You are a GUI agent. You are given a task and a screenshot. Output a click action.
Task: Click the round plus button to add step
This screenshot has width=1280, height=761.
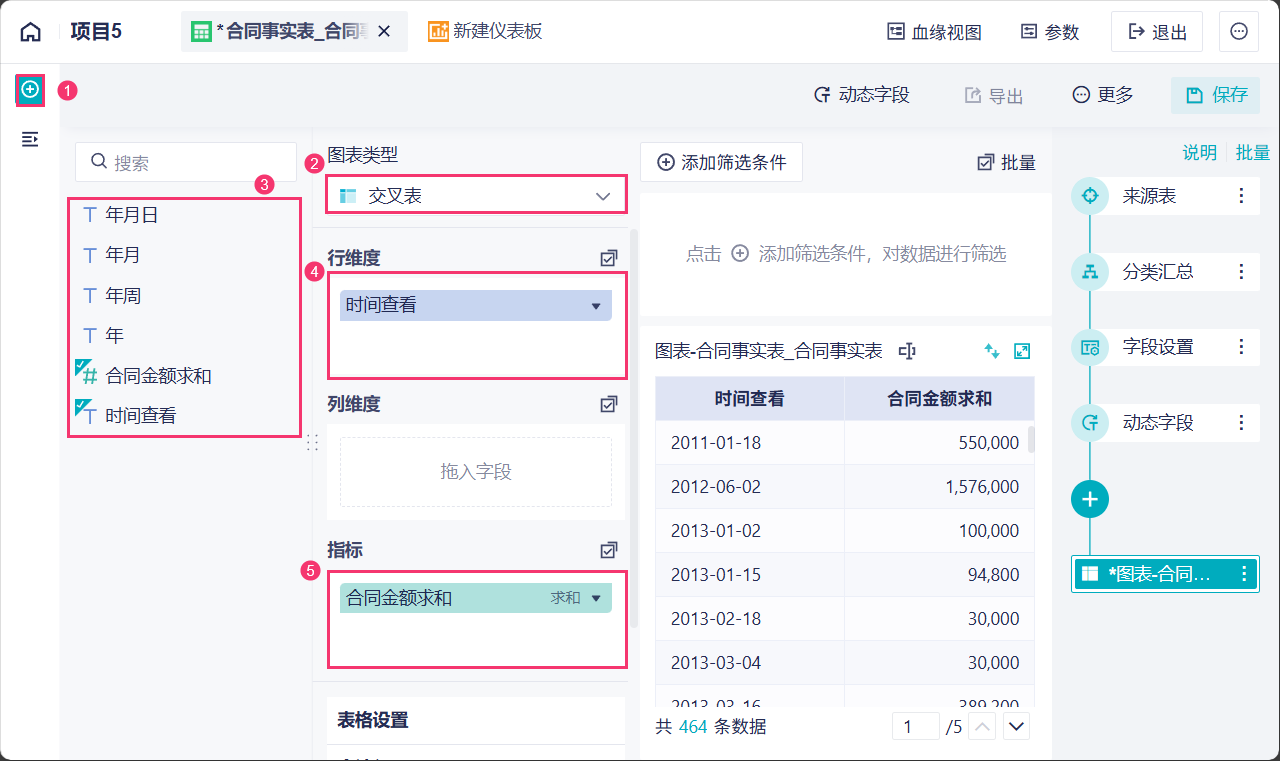click(1090, 498)
